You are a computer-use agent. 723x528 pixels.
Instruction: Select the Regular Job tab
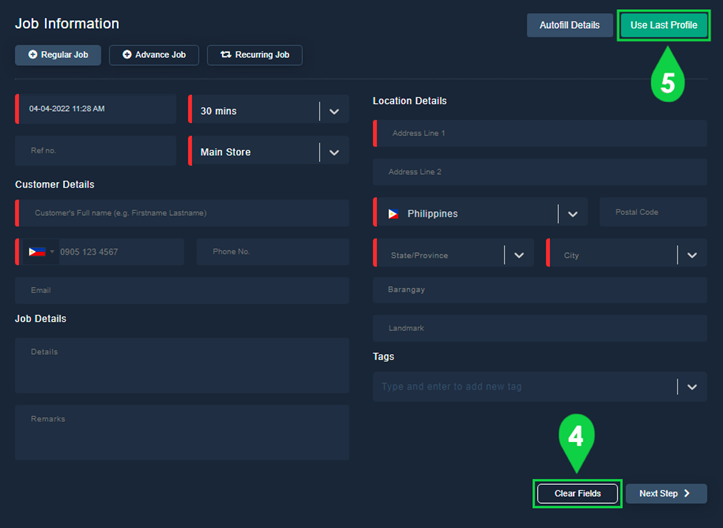(58, 55)
